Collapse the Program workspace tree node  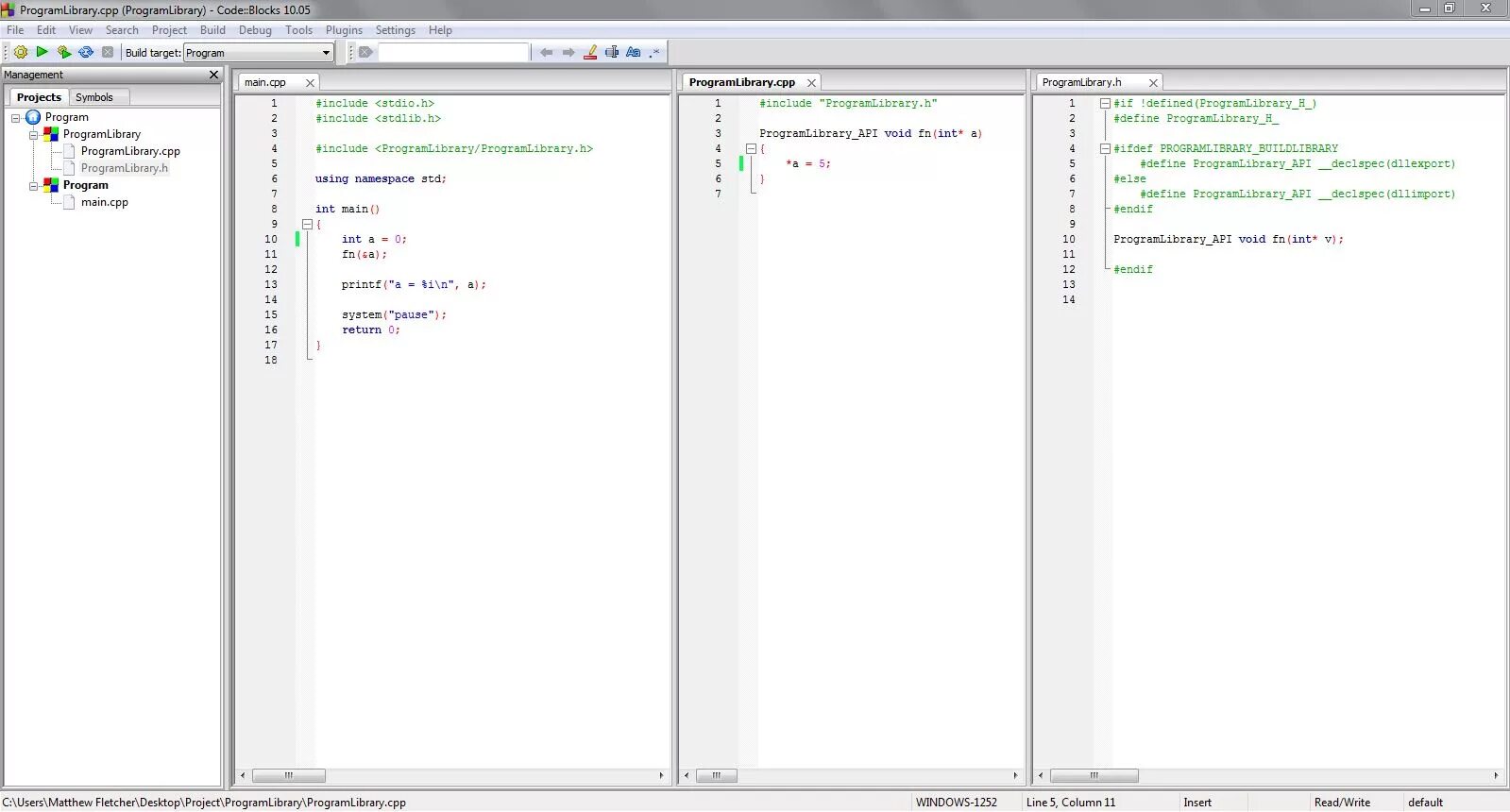coord(16,118)
